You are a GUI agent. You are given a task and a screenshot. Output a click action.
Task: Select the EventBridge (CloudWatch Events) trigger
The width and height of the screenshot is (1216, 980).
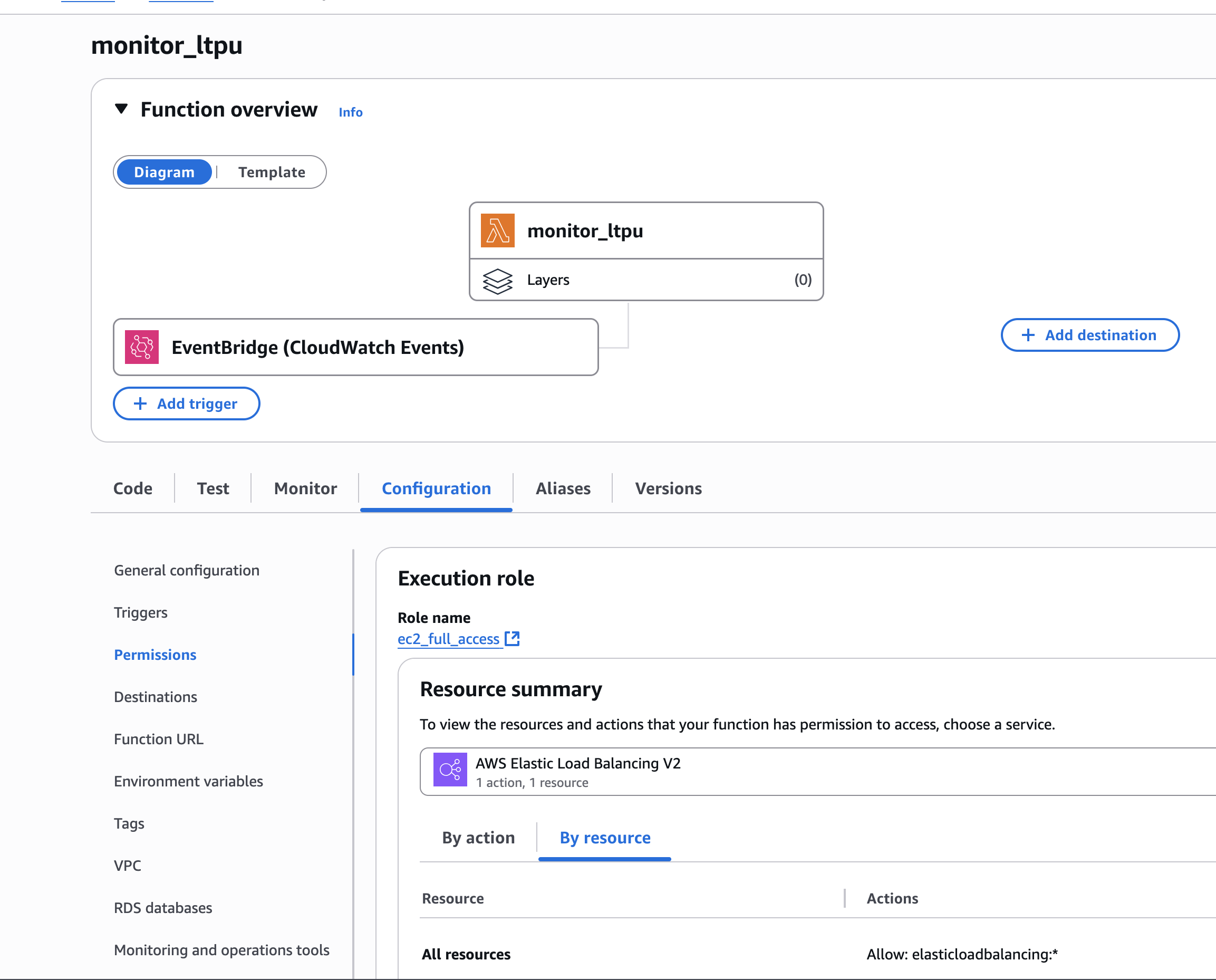(355, 347)
